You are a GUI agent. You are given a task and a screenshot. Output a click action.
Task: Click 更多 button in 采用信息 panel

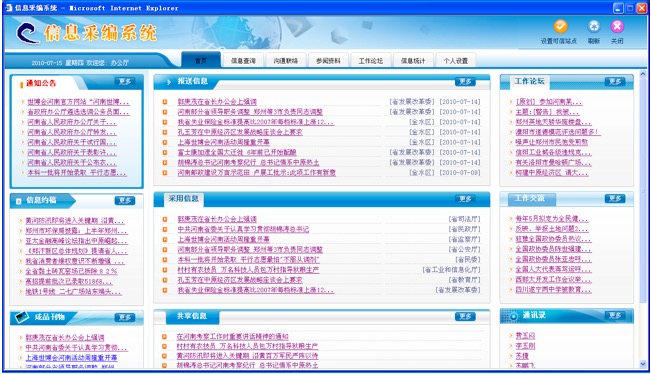pos(465,199)
